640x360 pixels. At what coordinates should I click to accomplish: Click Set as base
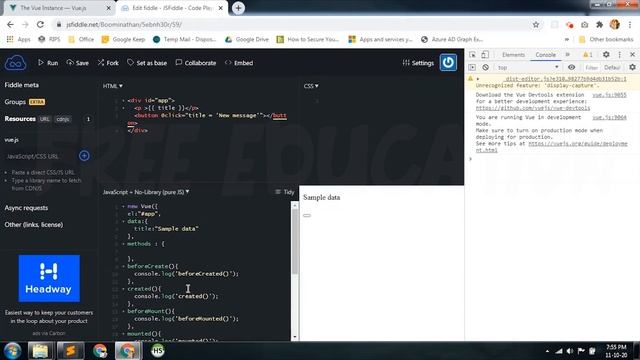(147, 63)
